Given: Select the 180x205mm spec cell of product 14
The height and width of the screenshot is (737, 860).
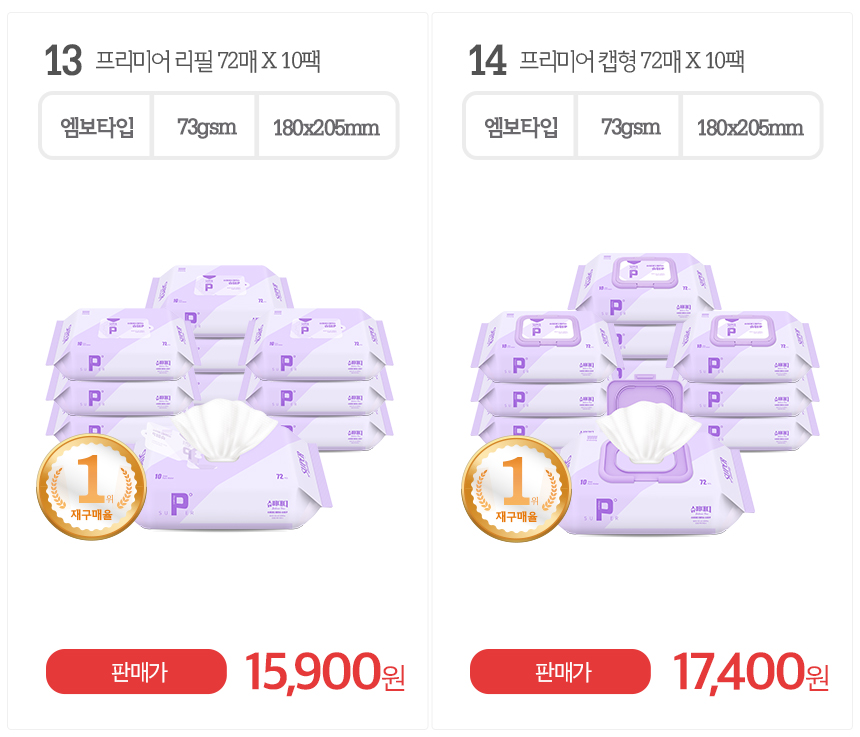Looking at the screenshot, I should click(x=750, y=127).
